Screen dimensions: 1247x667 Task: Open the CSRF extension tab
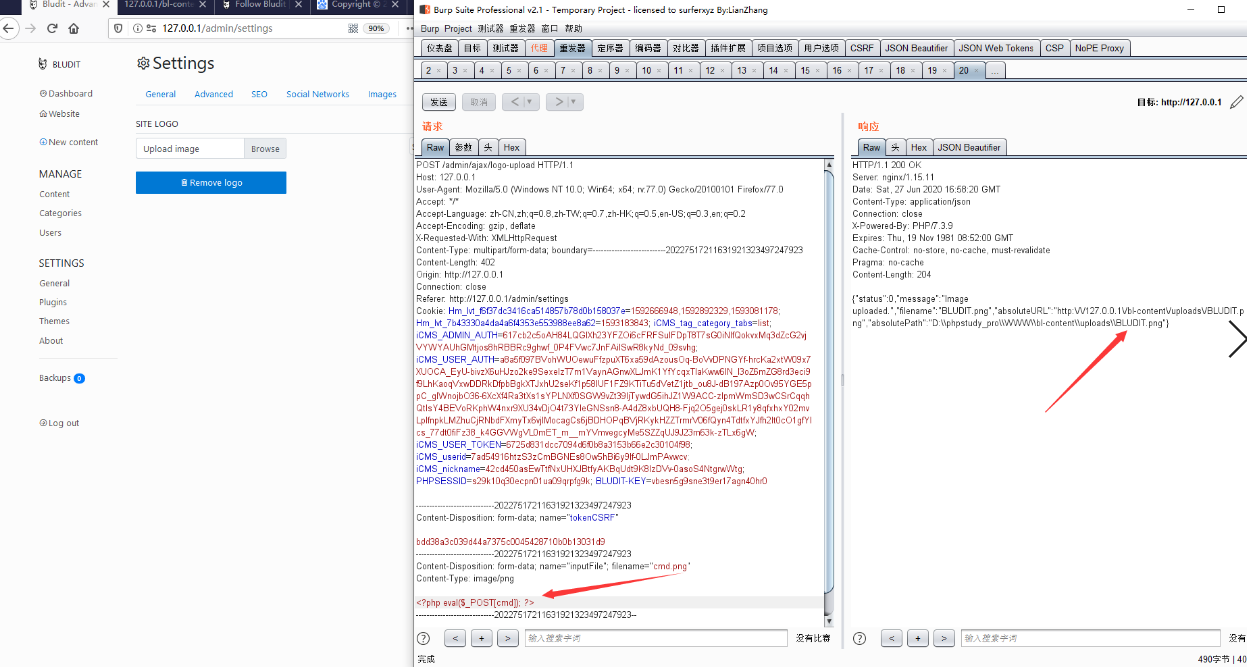click(861, 48)
